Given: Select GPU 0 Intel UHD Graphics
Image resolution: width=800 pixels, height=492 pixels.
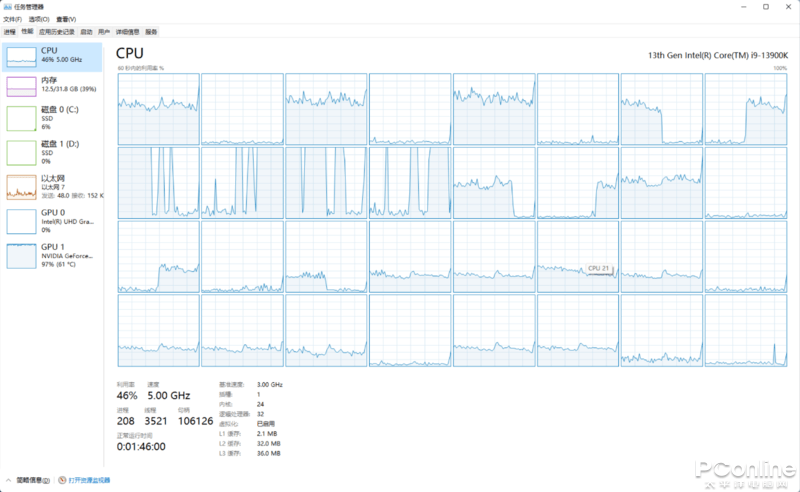Looking at the screenshot, I should (52, 221).
